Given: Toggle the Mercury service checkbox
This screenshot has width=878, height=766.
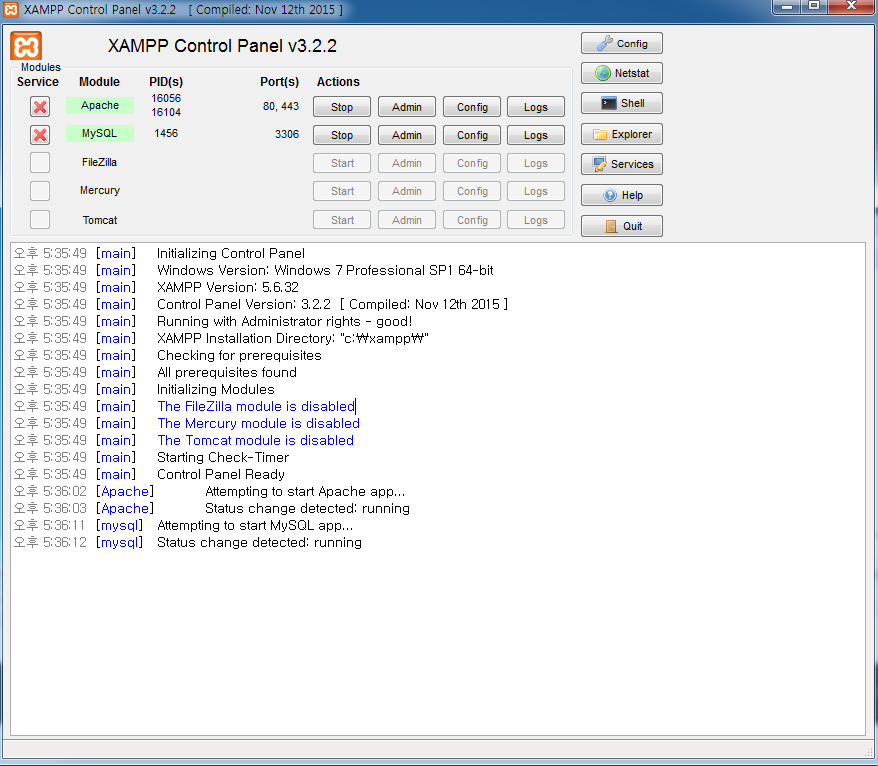Looking at the screenshot, I should (x=40, y=191).
